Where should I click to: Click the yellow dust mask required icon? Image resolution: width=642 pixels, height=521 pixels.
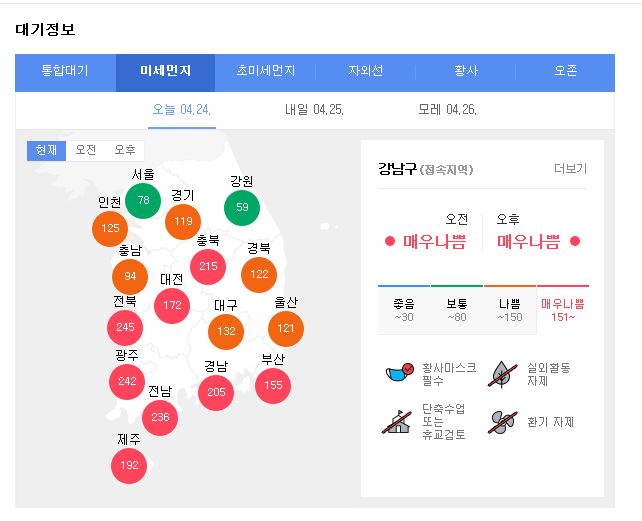point(400,375)
